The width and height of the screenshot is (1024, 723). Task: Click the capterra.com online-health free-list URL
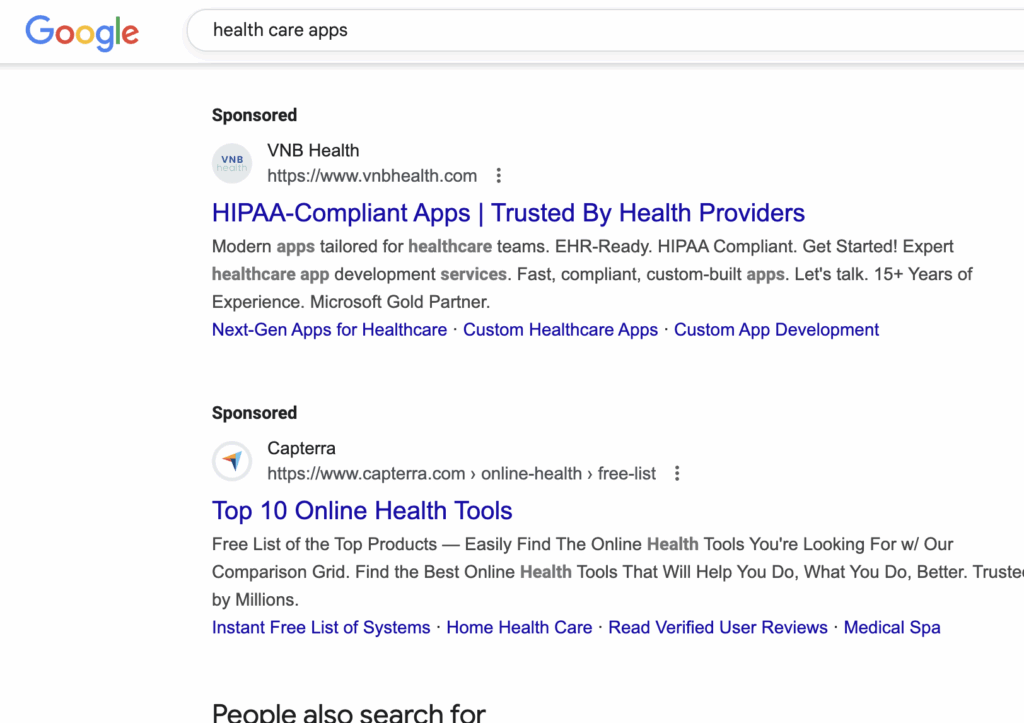461,474
